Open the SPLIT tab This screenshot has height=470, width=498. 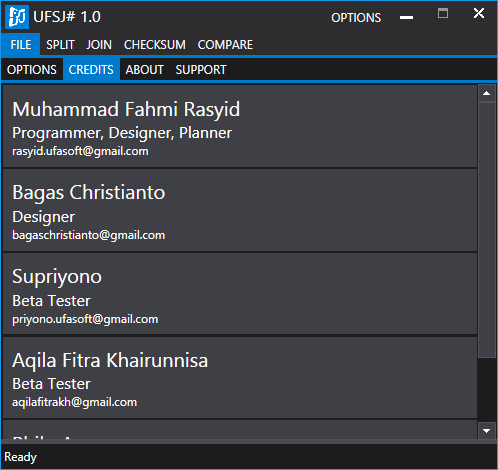60,45
